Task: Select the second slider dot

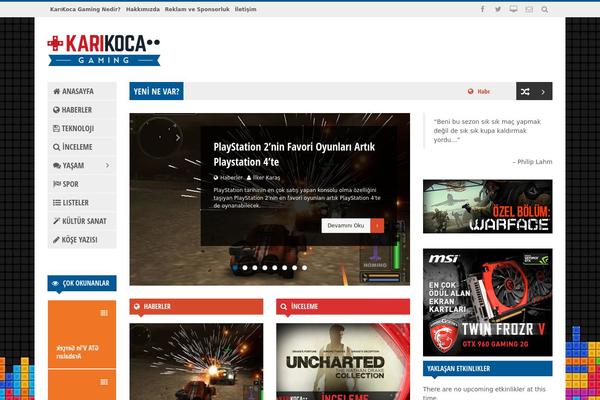Action: 245,268
